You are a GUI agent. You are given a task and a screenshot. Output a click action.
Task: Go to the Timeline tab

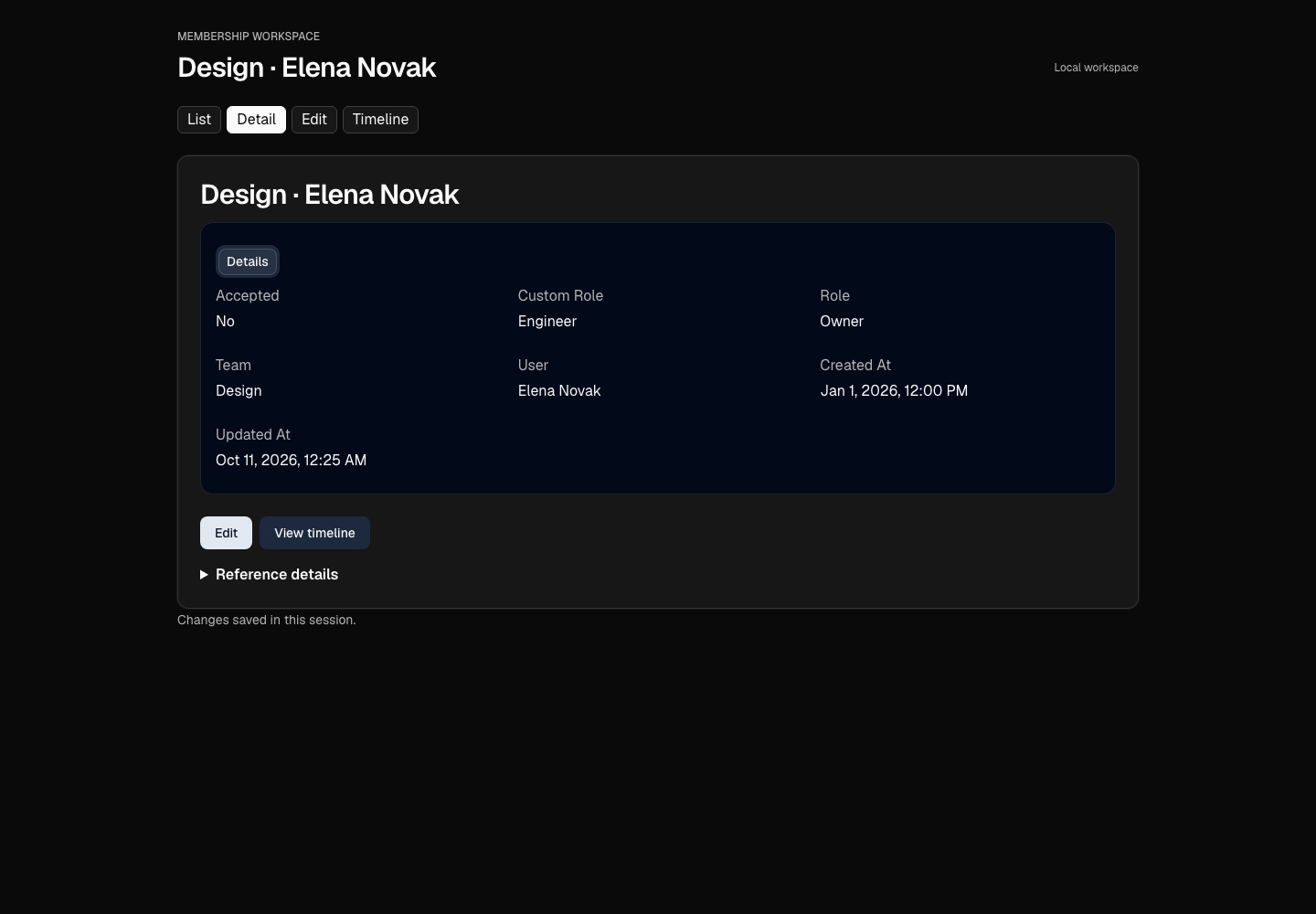click(x=380, y=120)
